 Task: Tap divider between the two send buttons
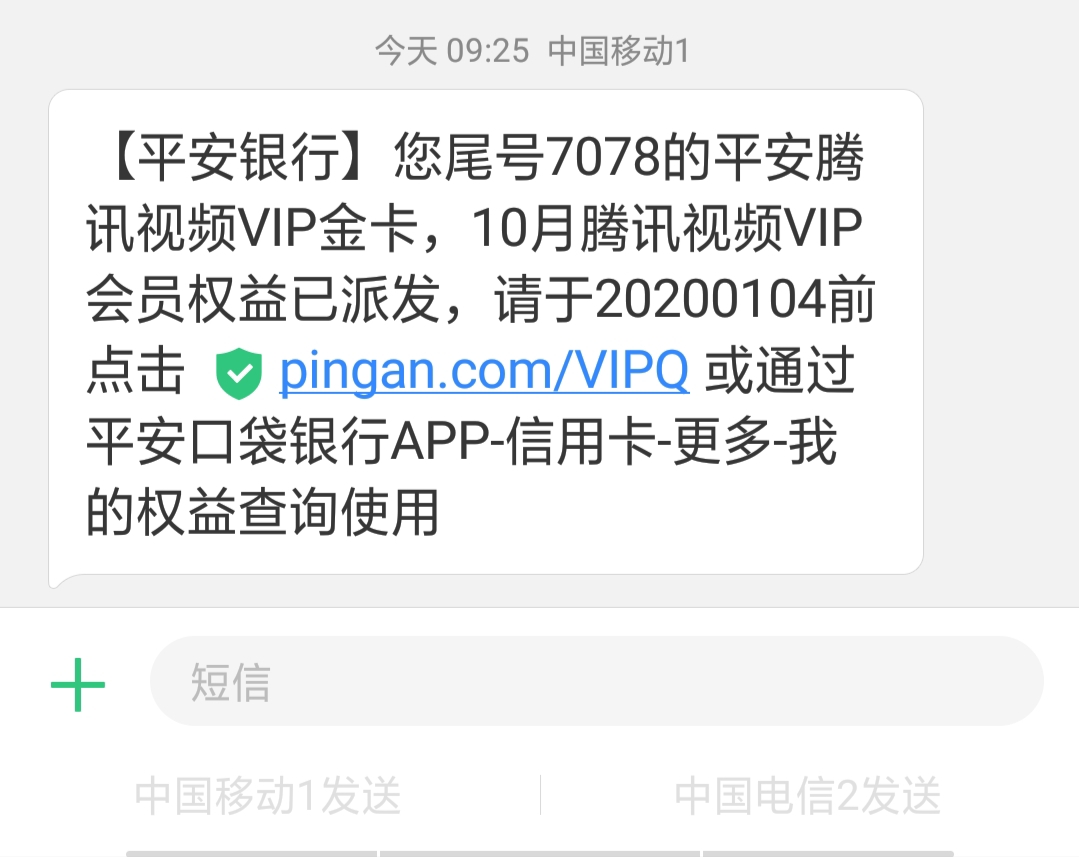point(540,795)
